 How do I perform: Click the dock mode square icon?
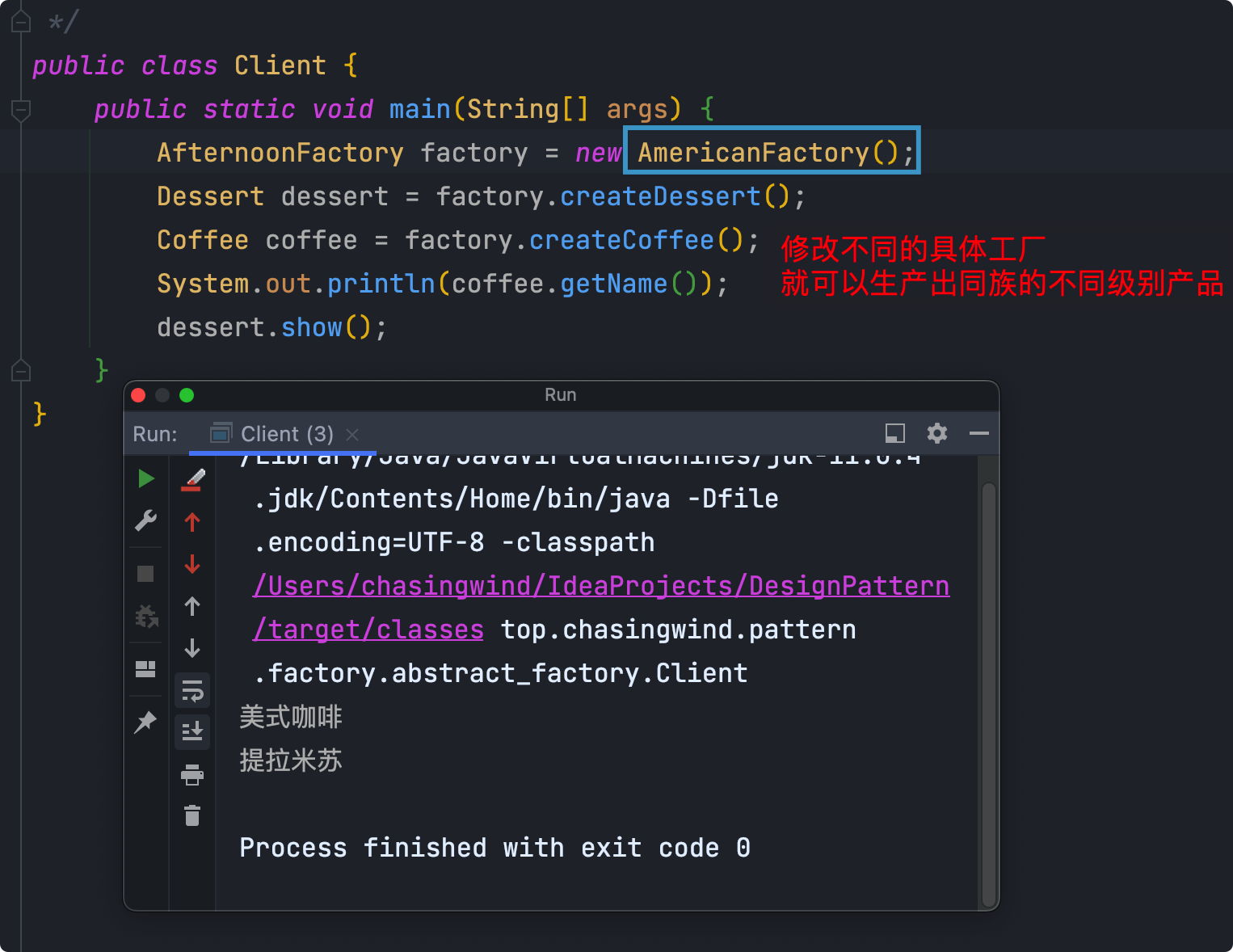pos(895,433)
